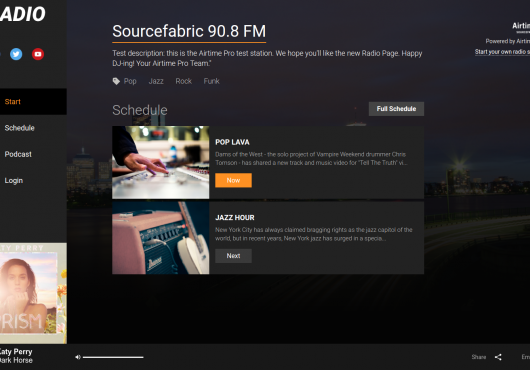Adjust the volume slider in player bar
The height and width of the screenshot is (370, 530).
(x=113, y=357)
